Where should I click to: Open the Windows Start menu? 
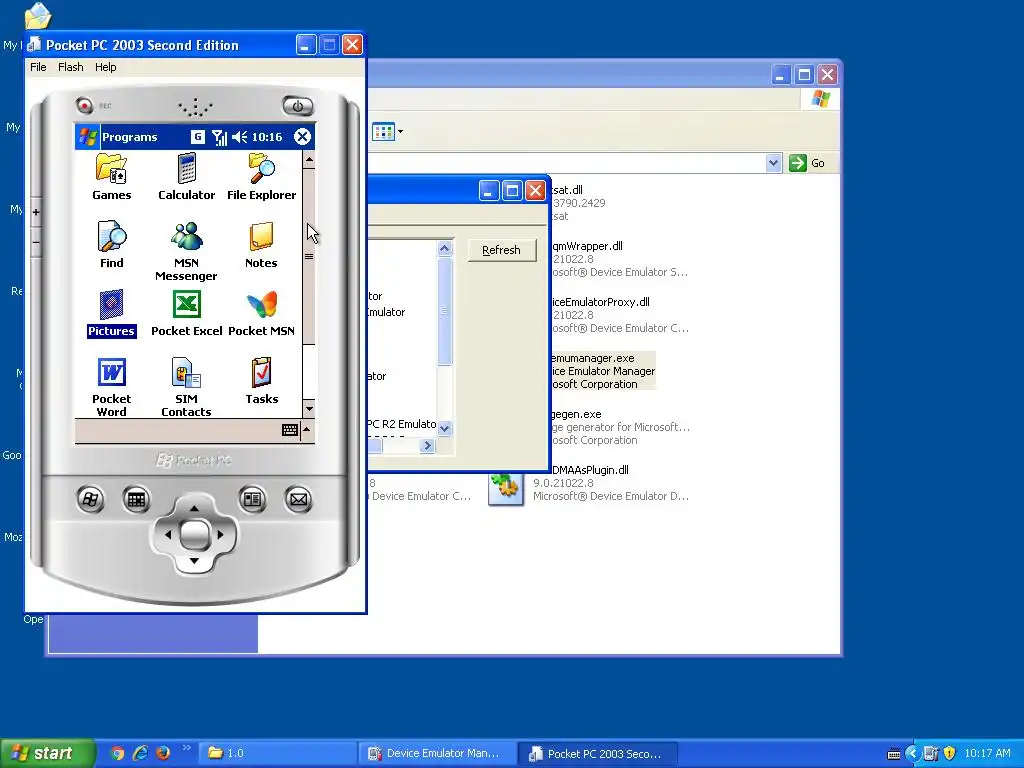(46, 753)
